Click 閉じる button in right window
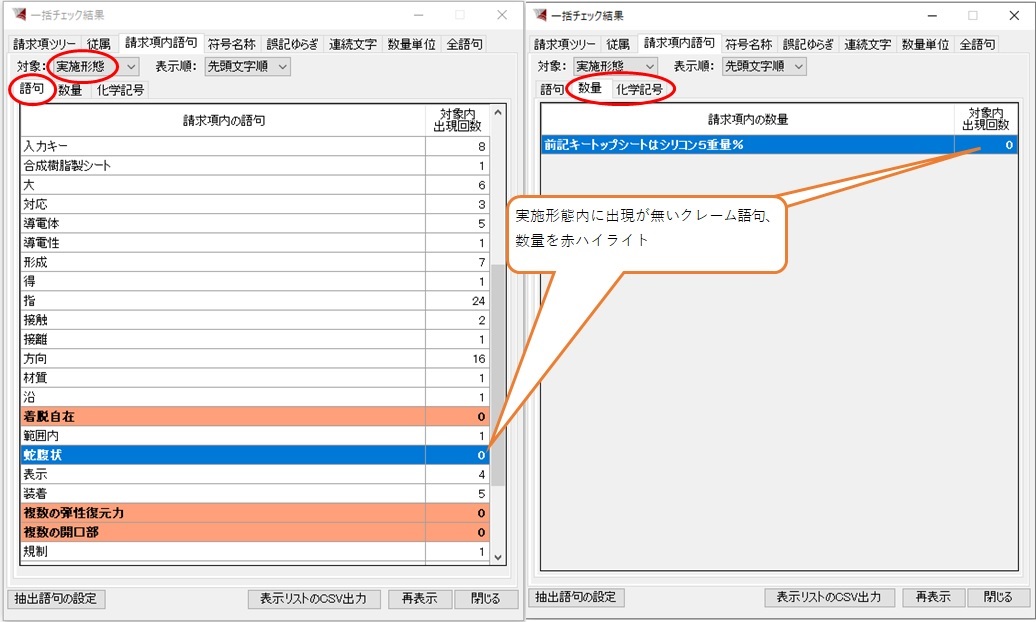The height and width of the screenshot is (622, 1036). click(x=998, y=597)
